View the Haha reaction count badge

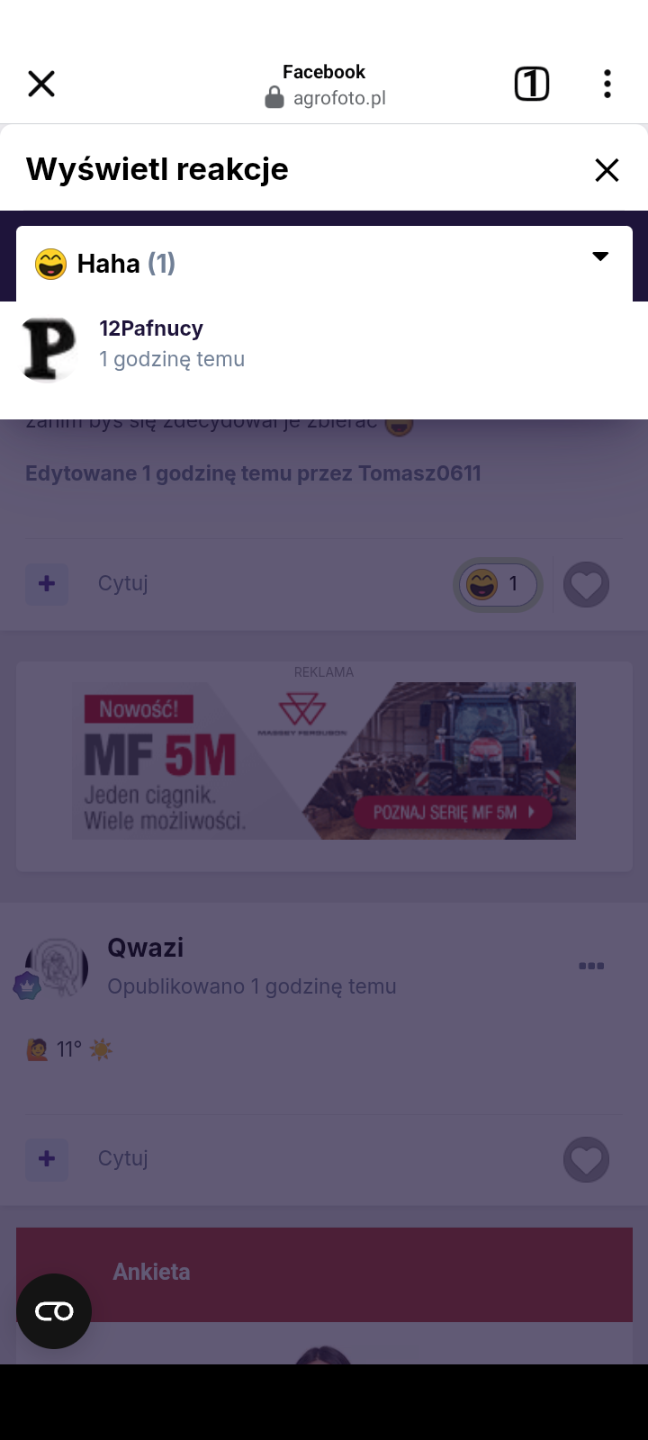pos(498,584)
